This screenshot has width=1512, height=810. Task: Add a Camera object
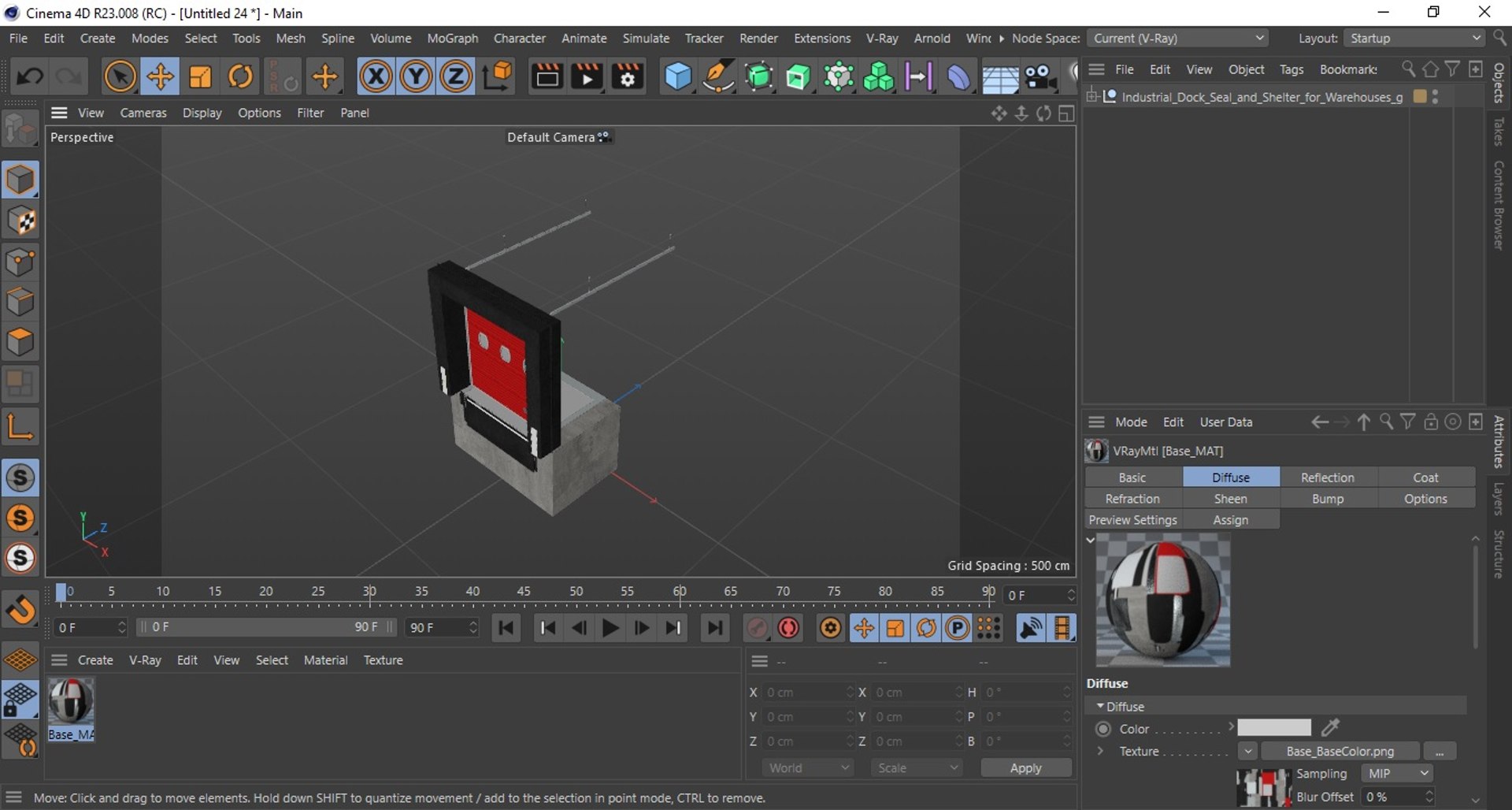(x=1040, y=76)
